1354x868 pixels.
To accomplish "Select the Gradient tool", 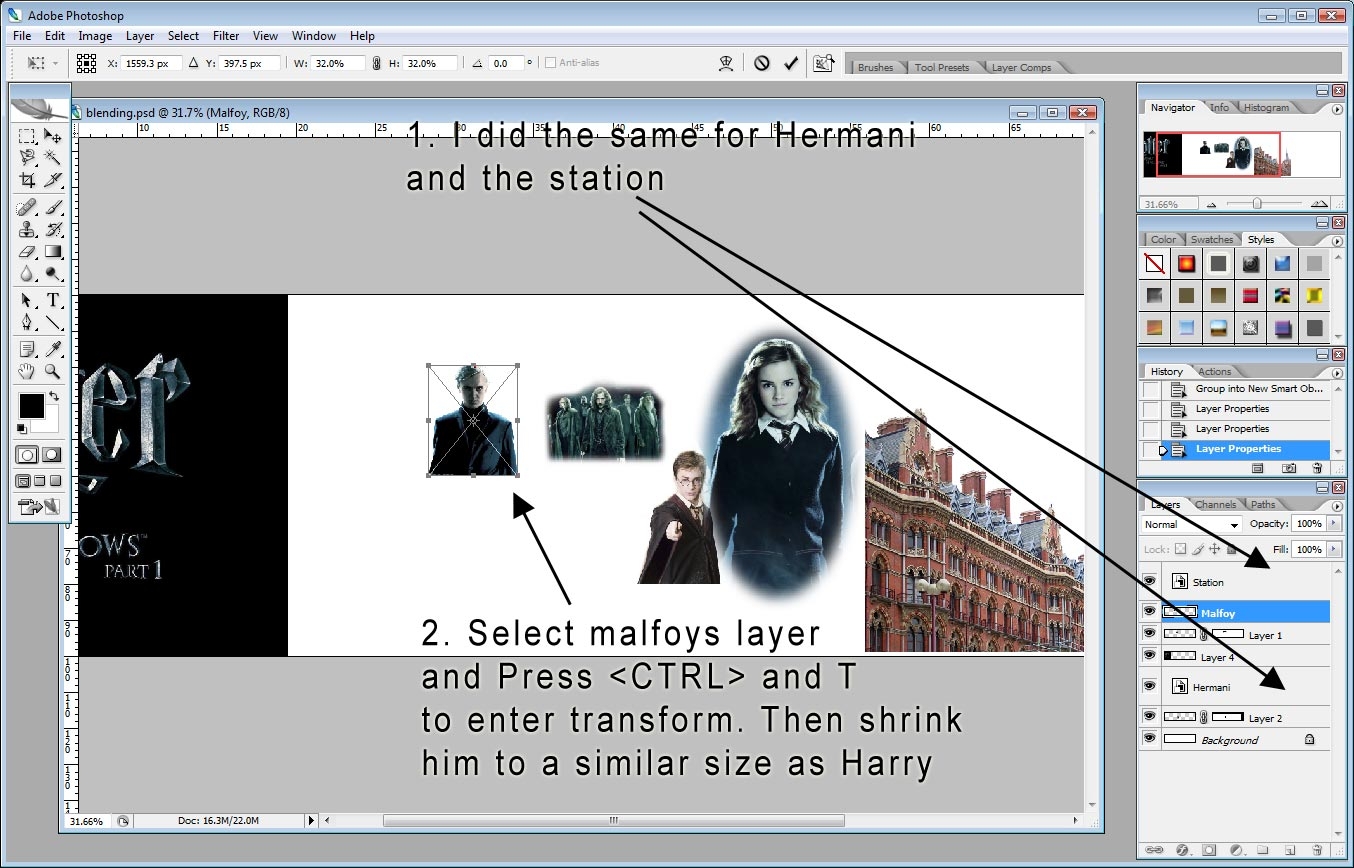I will point(53,251).
